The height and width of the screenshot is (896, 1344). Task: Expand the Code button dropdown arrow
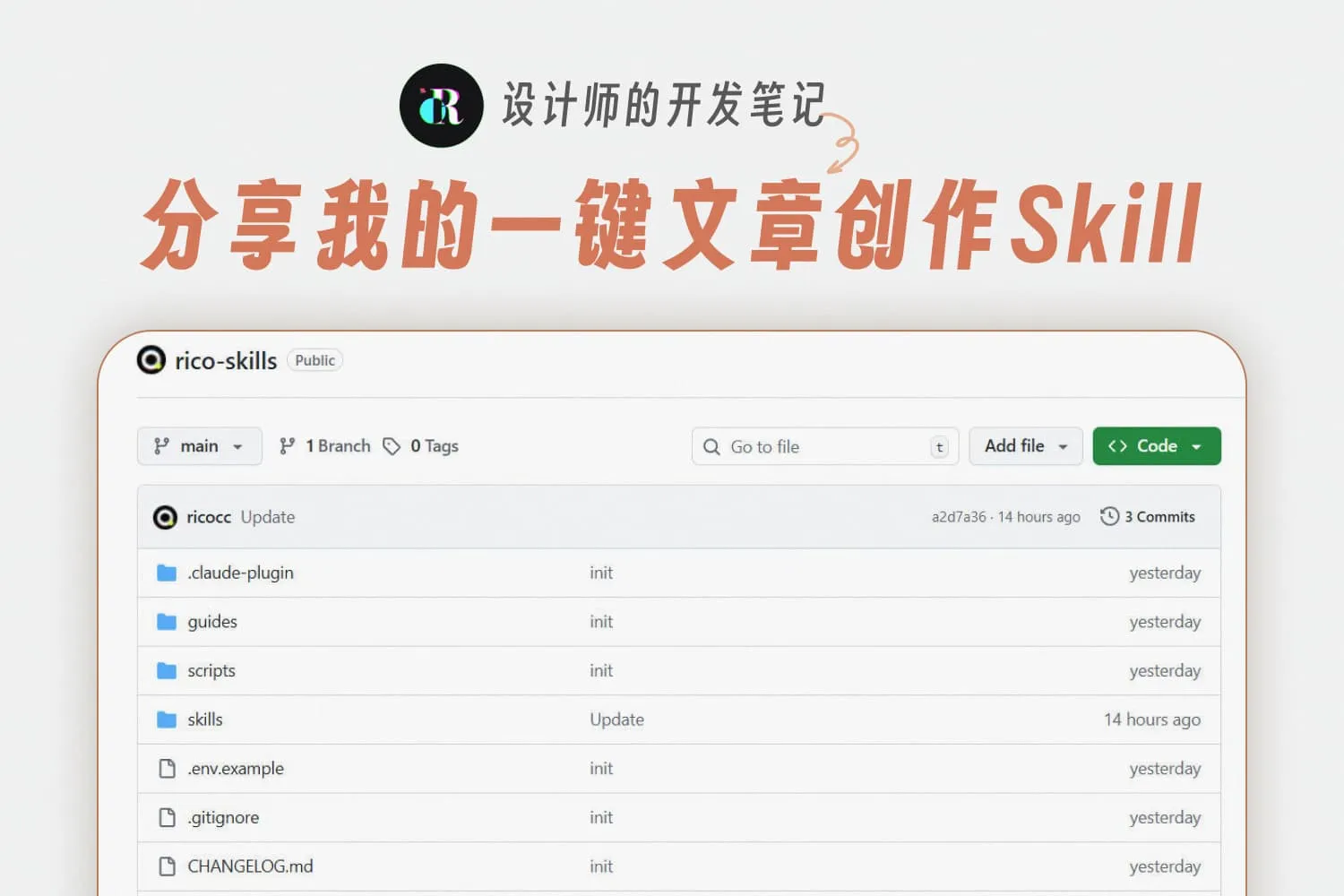1198,445
